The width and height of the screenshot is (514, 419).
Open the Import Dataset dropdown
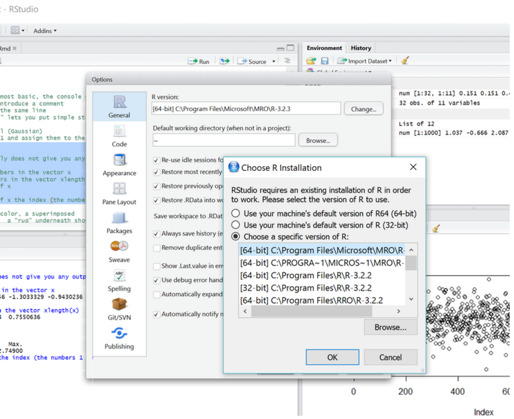tap(364, 61)
